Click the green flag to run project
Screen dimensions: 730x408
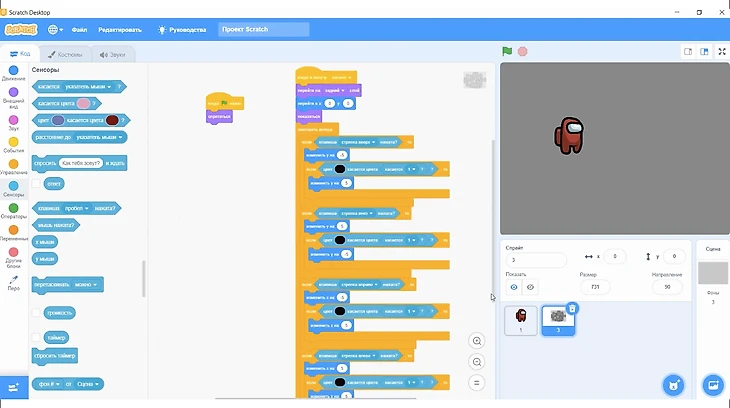(x=507, y=51)
